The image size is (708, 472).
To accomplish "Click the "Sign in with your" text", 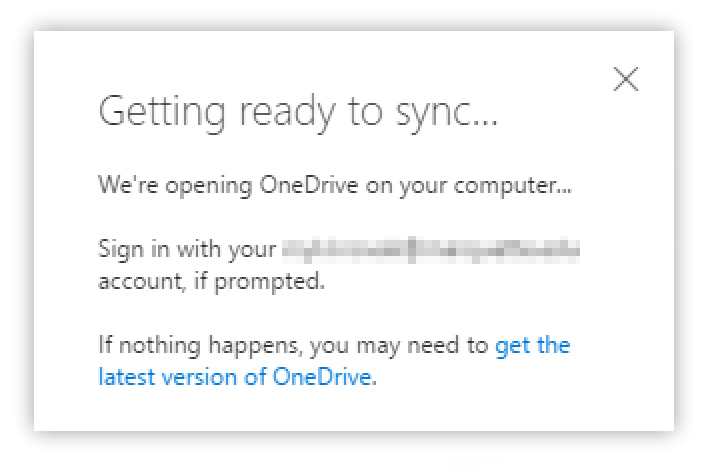I will (x=186, y=249).
